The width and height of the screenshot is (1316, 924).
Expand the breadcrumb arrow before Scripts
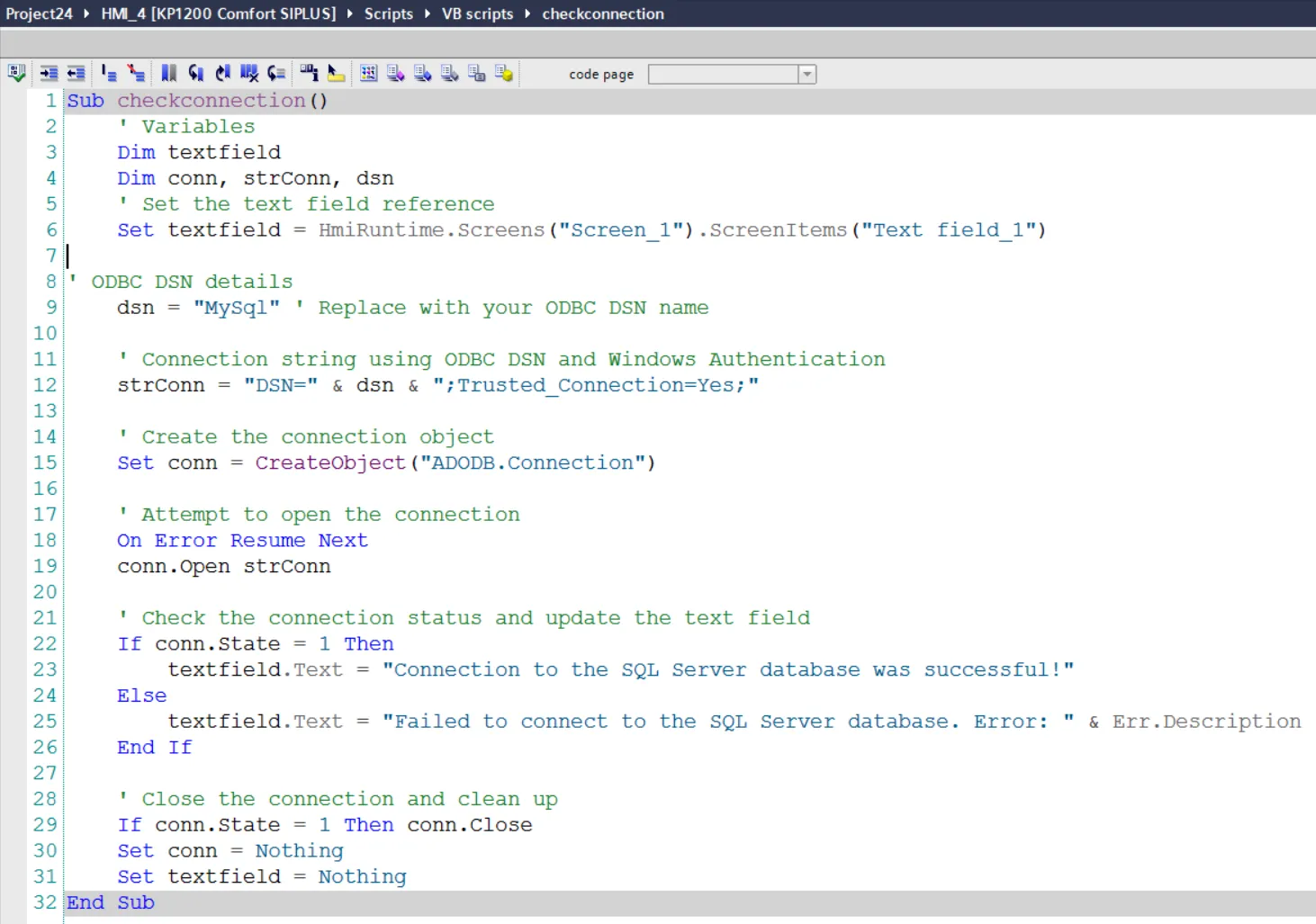click(349, 13)
